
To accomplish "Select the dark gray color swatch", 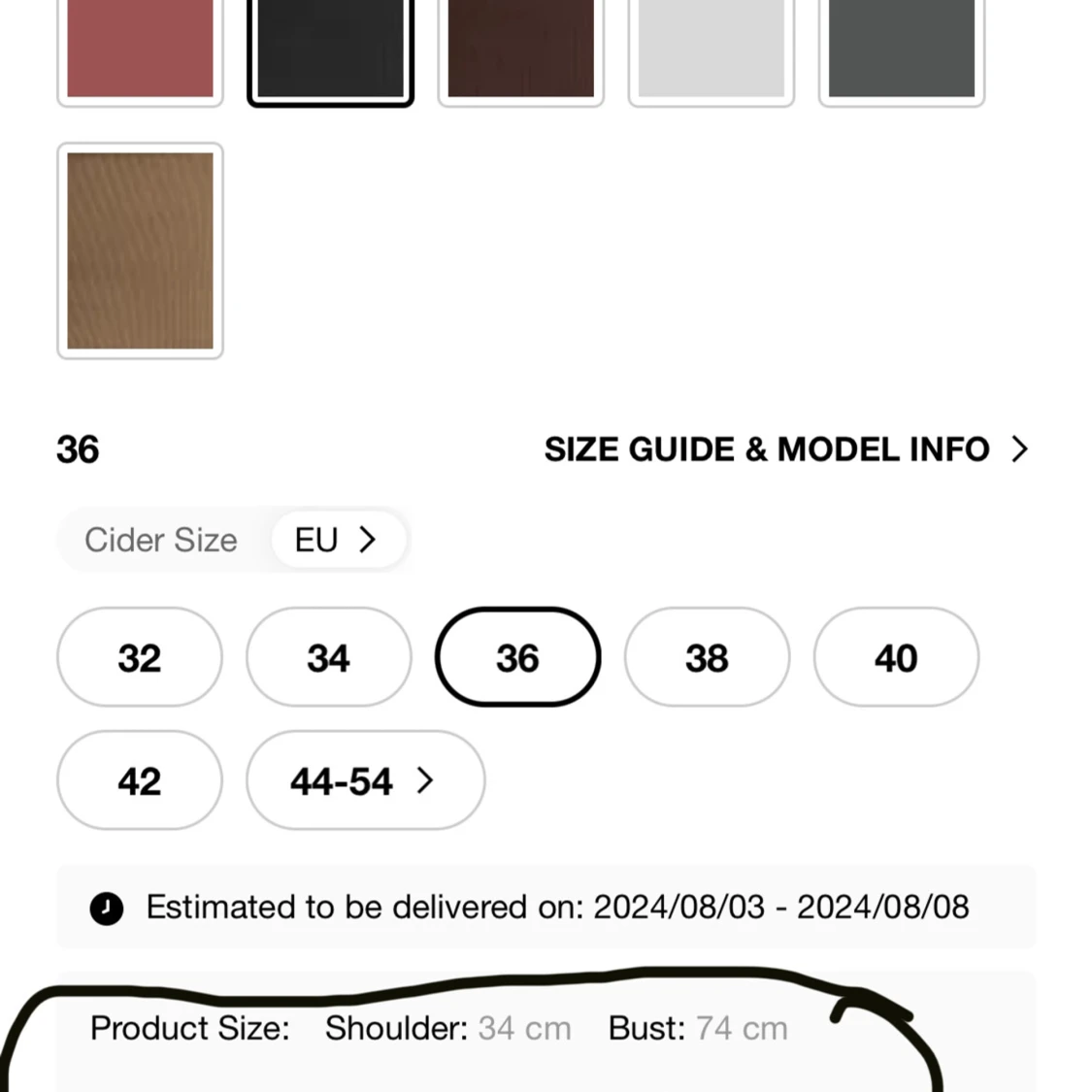I will click(901, 49).
